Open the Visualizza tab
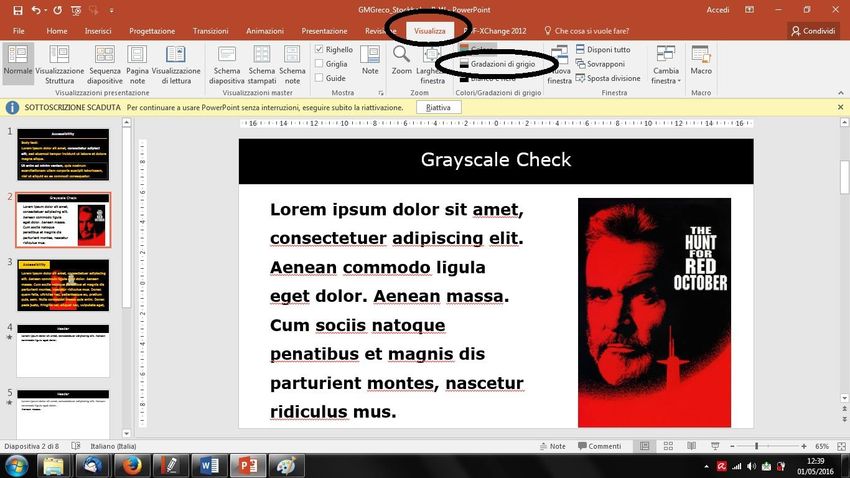The height and width of the screenshot is (478, 850). pyautogui.click(x=430, y=31)
